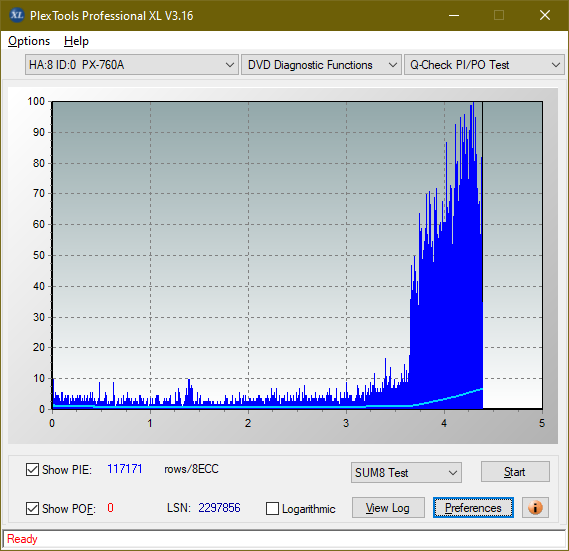Click the orange info icon button
This screenshot has width=569, height=551.
(535, 507)
